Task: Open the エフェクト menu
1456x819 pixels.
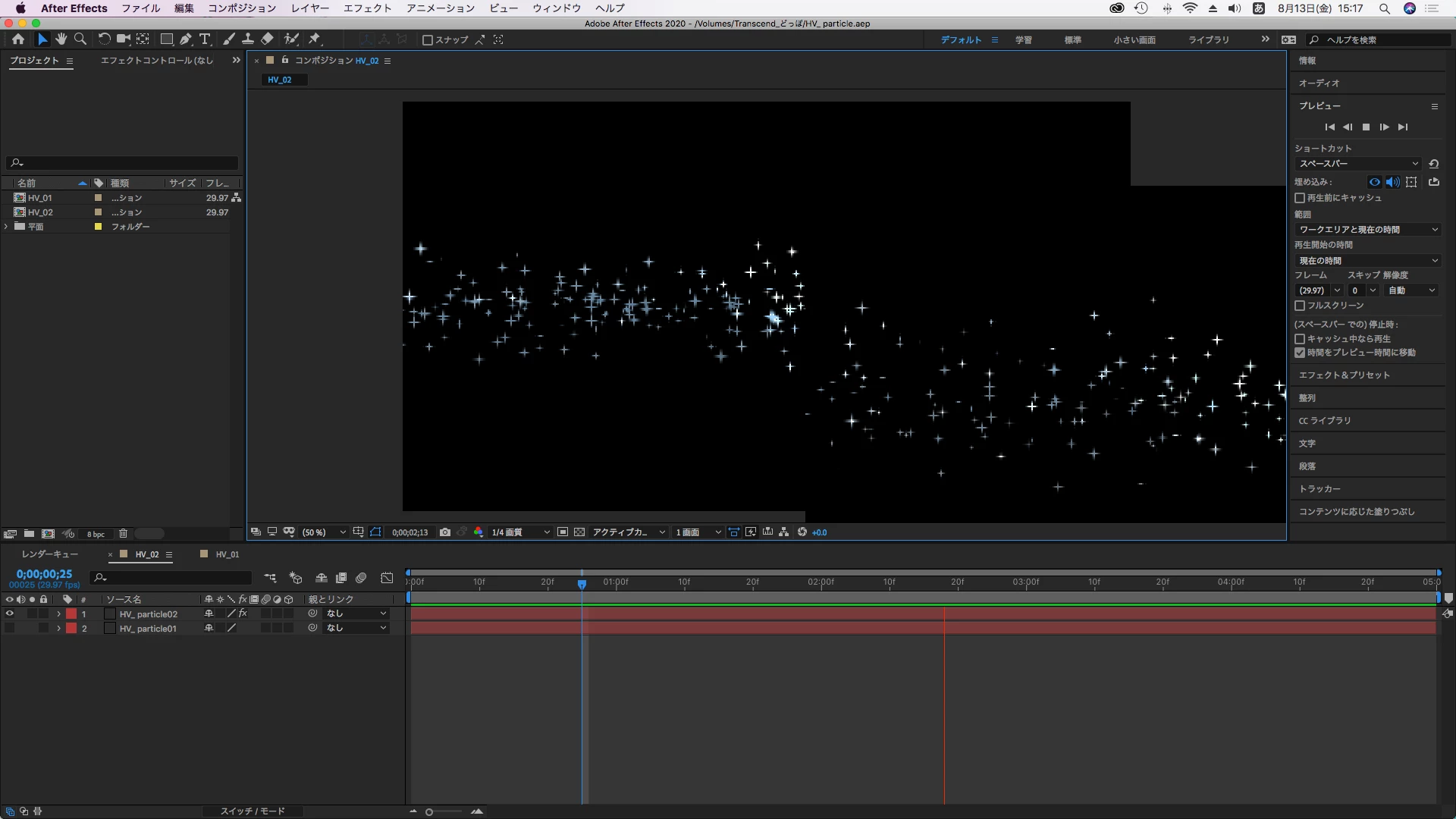Action: pos(367,8)
